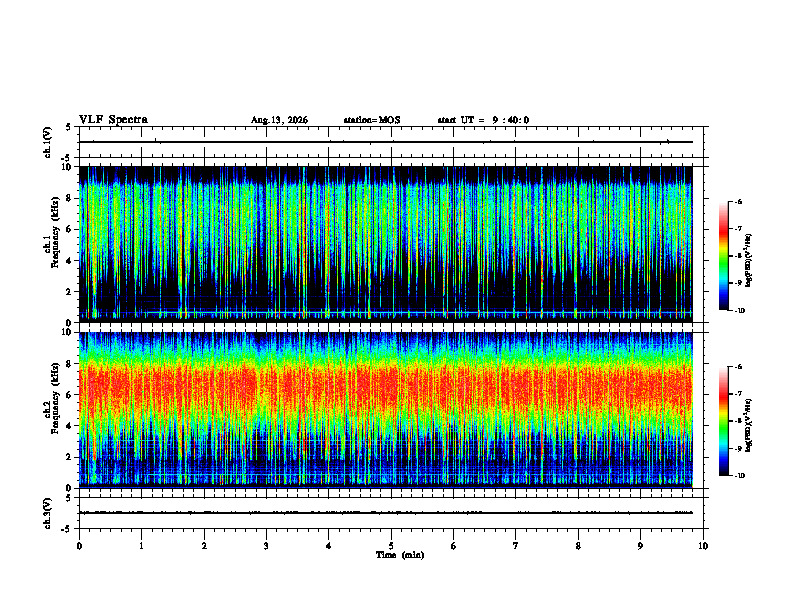Select the date text "Aug.13, 2026"
Image resolution: width=792 pixels, height=612 pixels.
click(x=279, y=120)
